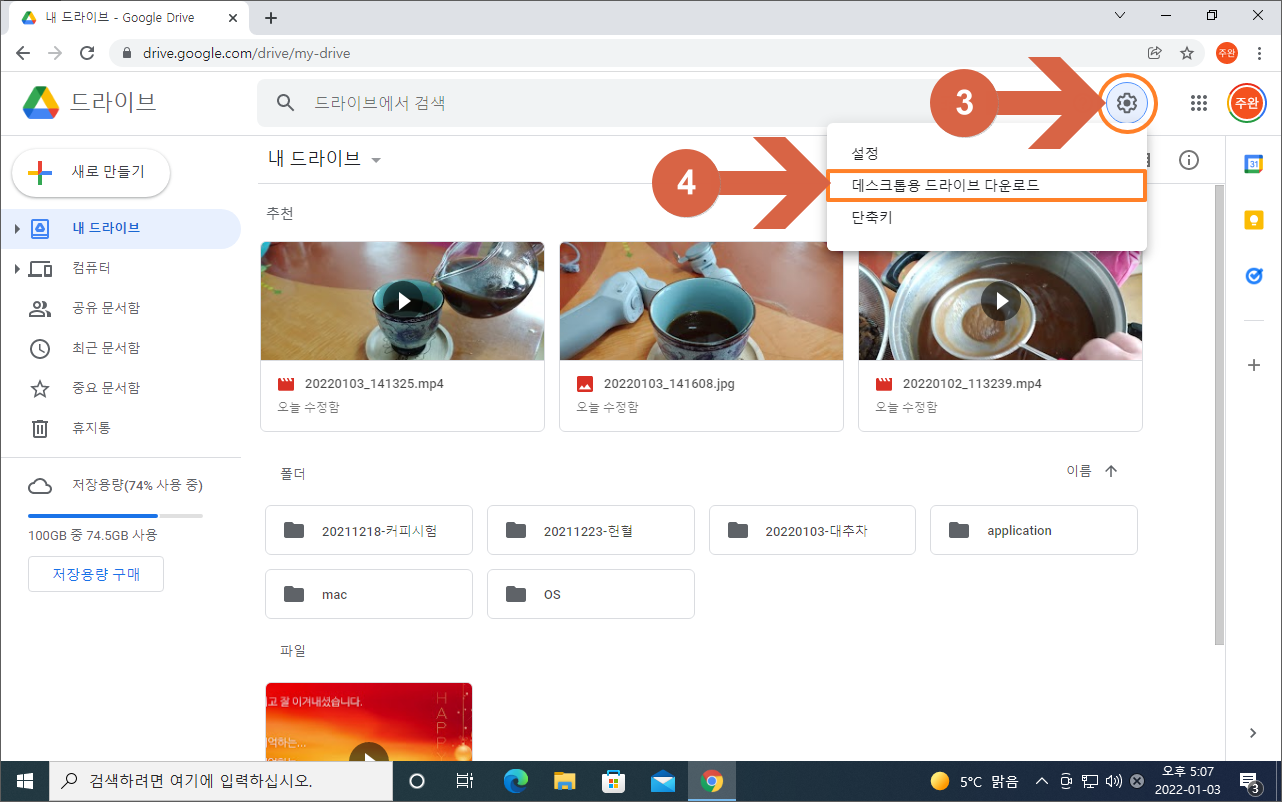Open Google Calendar side panel icon
Image resolution: width=1282 pixels, height=802 pixels.
tap(1254, 165)
